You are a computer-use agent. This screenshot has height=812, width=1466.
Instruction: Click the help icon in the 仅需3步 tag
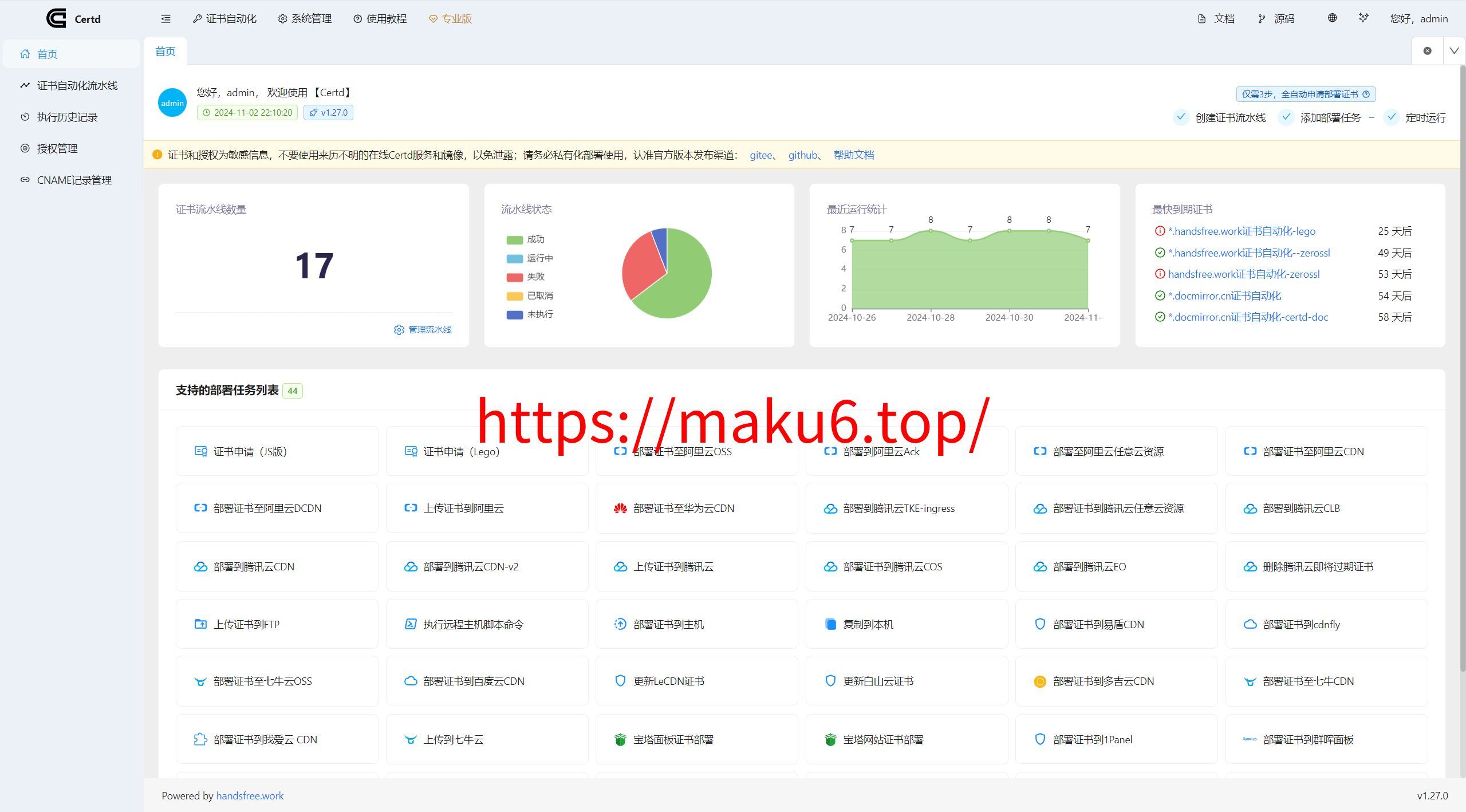pyautogui.click(x=1366, y=94)
